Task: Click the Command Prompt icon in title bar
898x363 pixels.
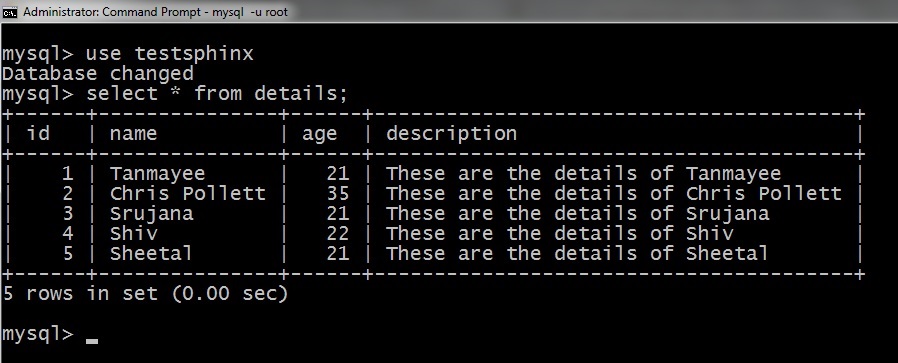Action: click(x=11, y=11)
